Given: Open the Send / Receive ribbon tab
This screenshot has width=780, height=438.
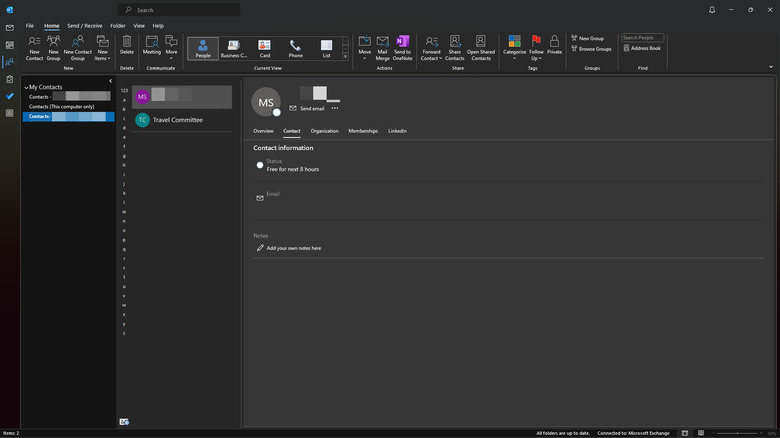Looking at the screenshot, I should tap(84, 25).
